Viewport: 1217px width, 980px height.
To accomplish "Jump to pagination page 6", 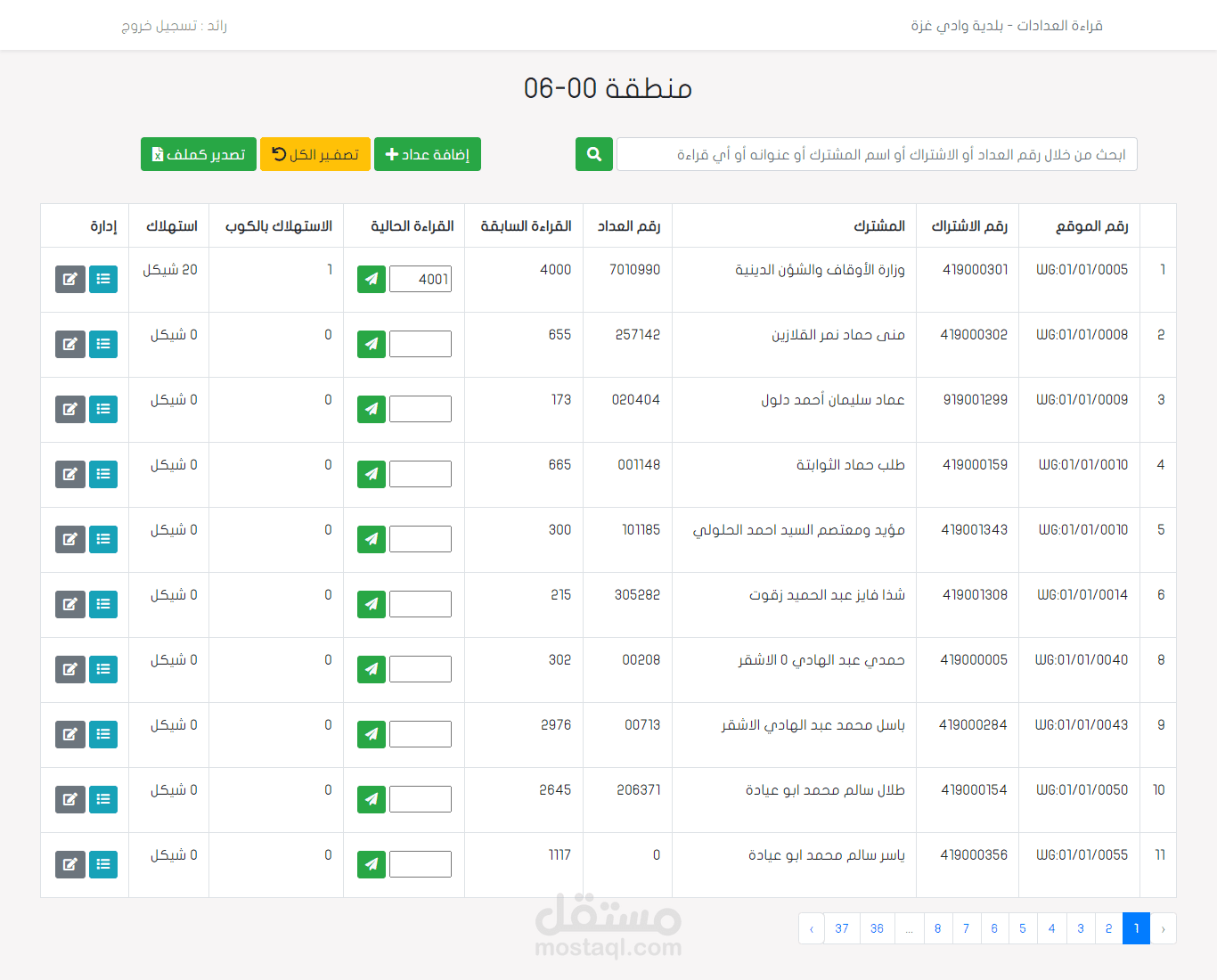I will (995, 928).
